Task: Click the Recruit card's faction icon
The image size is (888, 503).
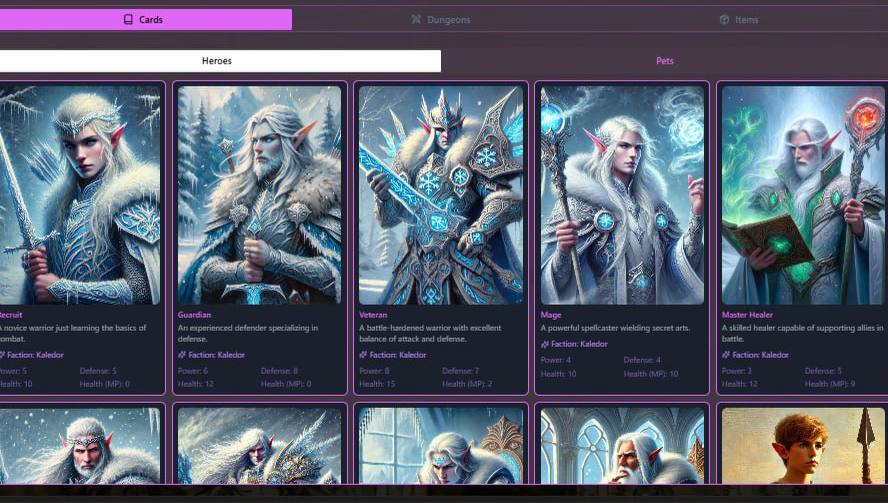Action: (2, 355)
